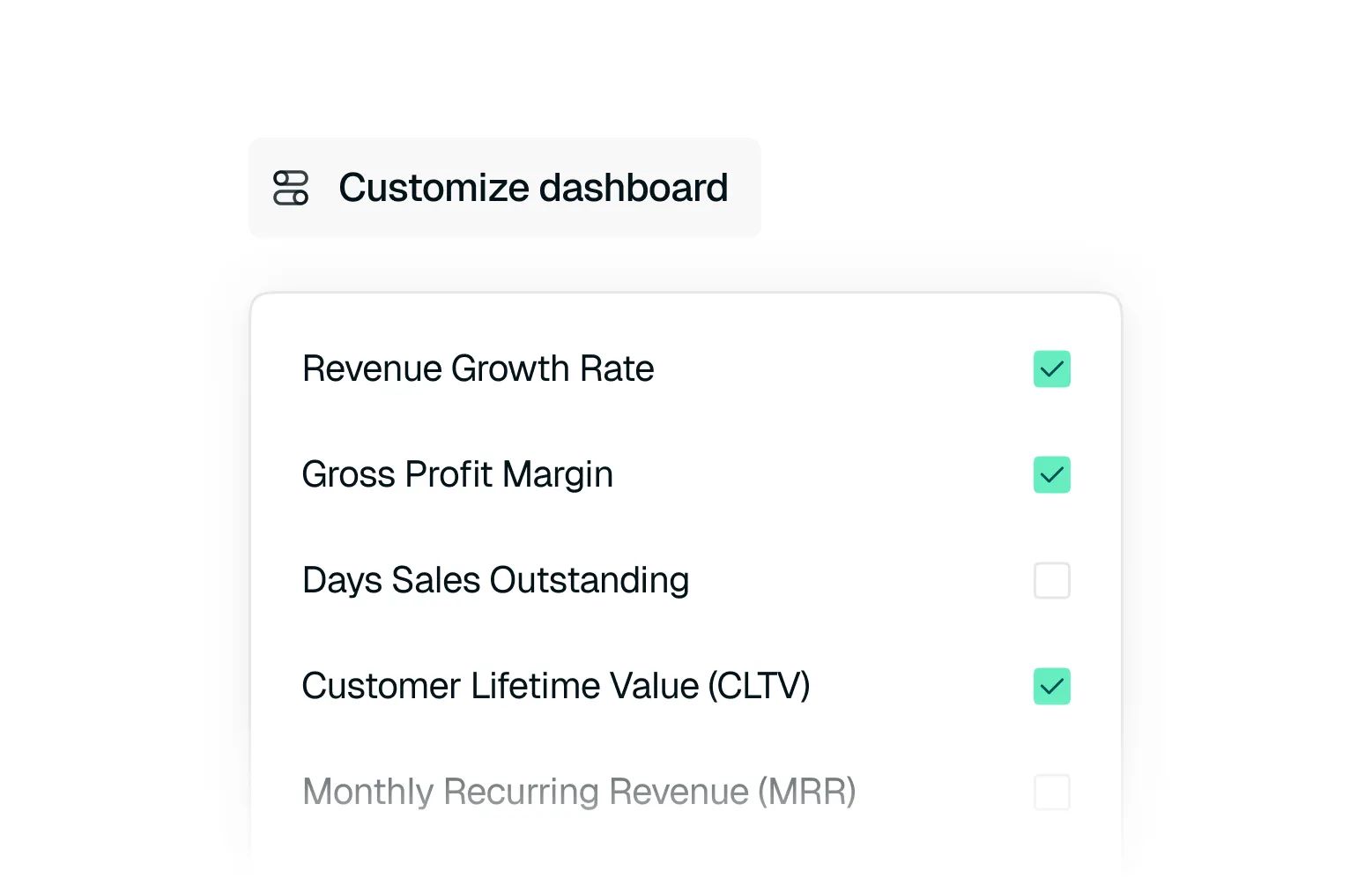Choose the Days Sales Outstanding text entry
The height and width of the screenshot is (886, 1372).
(x=495, y=581)
